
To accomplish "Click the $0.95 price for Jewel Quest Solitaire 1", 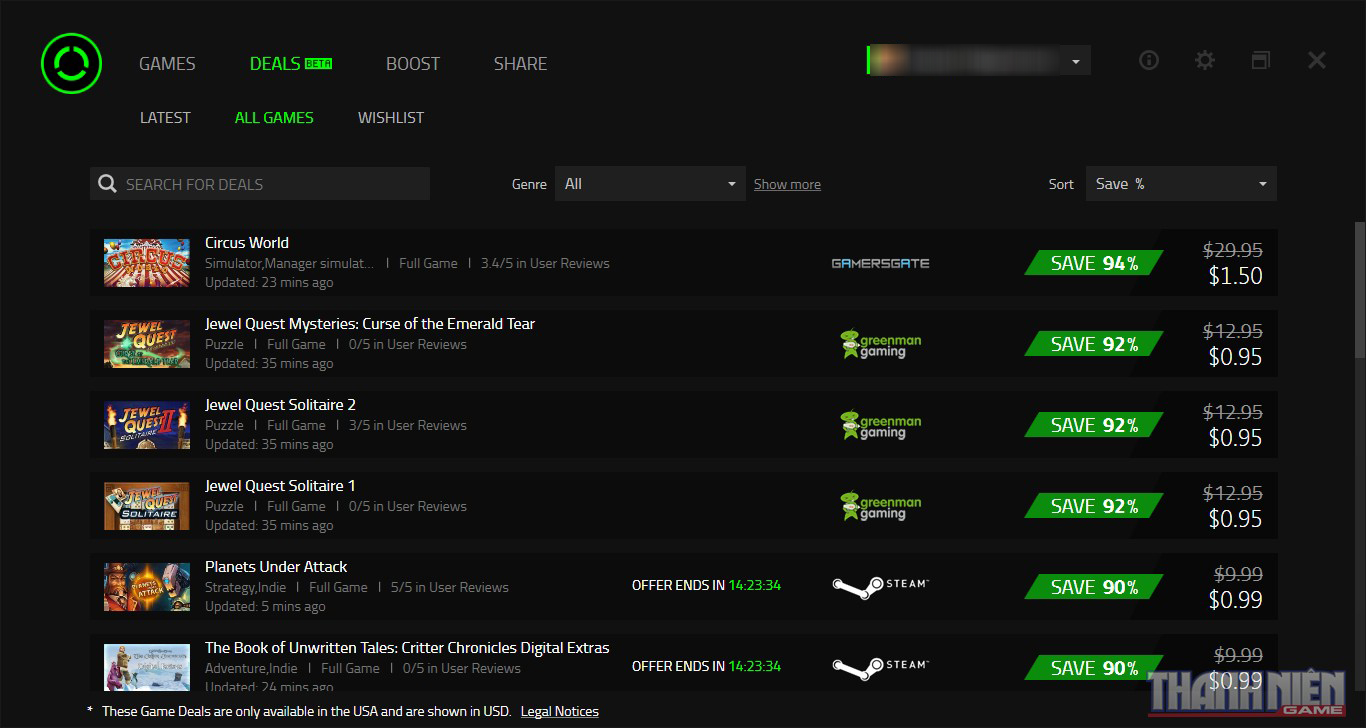I will 1235,519.
